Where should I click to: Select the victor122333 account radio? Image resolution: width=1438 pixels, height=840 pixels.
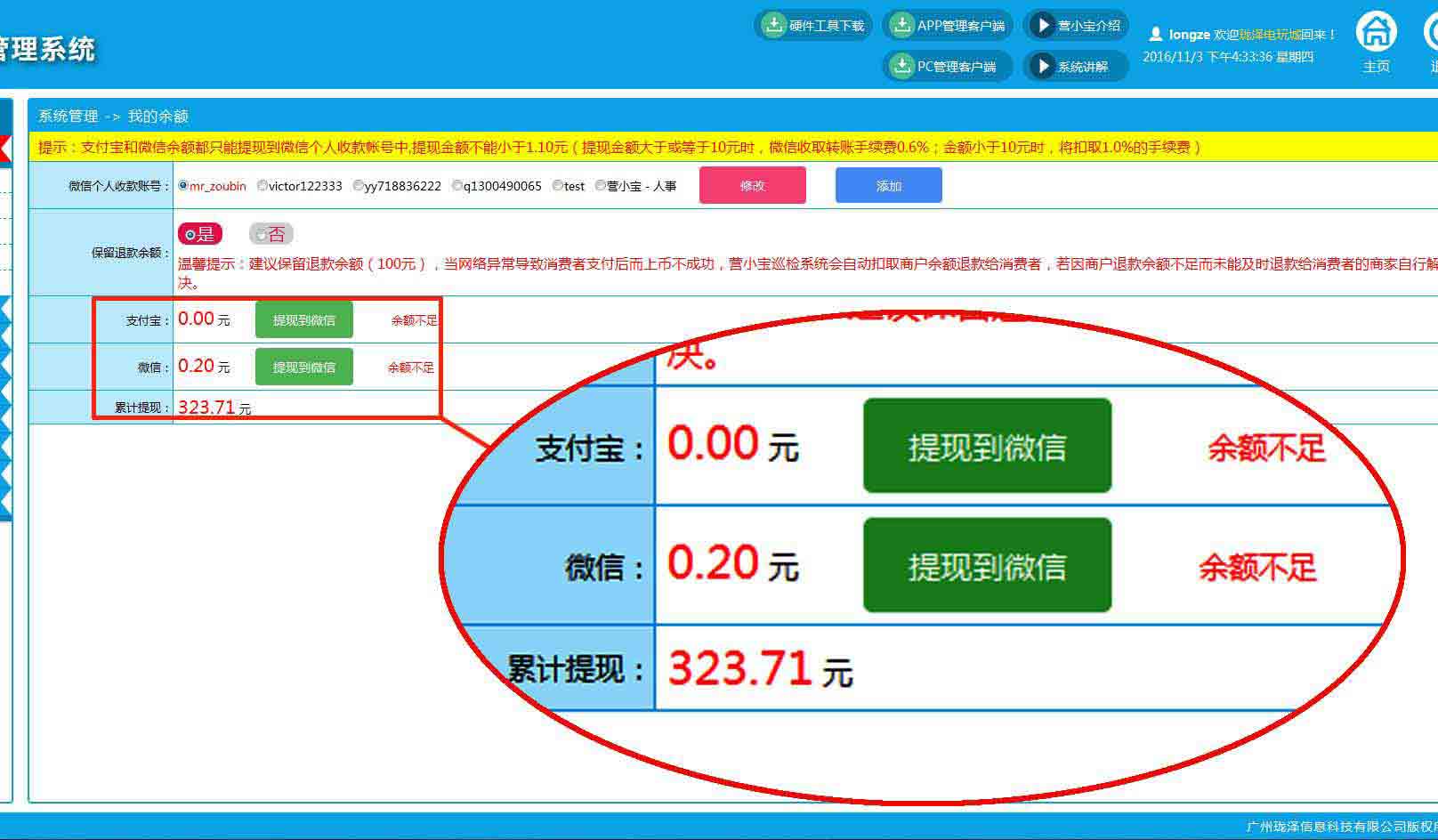[263, 186]
